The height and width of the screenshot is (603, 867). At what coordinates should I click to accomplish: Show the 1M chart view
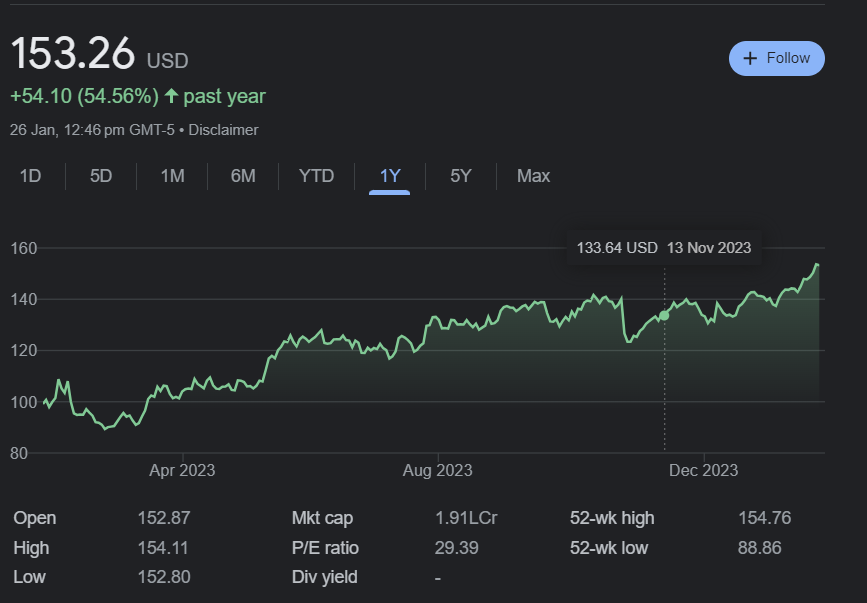coord(172,176)
